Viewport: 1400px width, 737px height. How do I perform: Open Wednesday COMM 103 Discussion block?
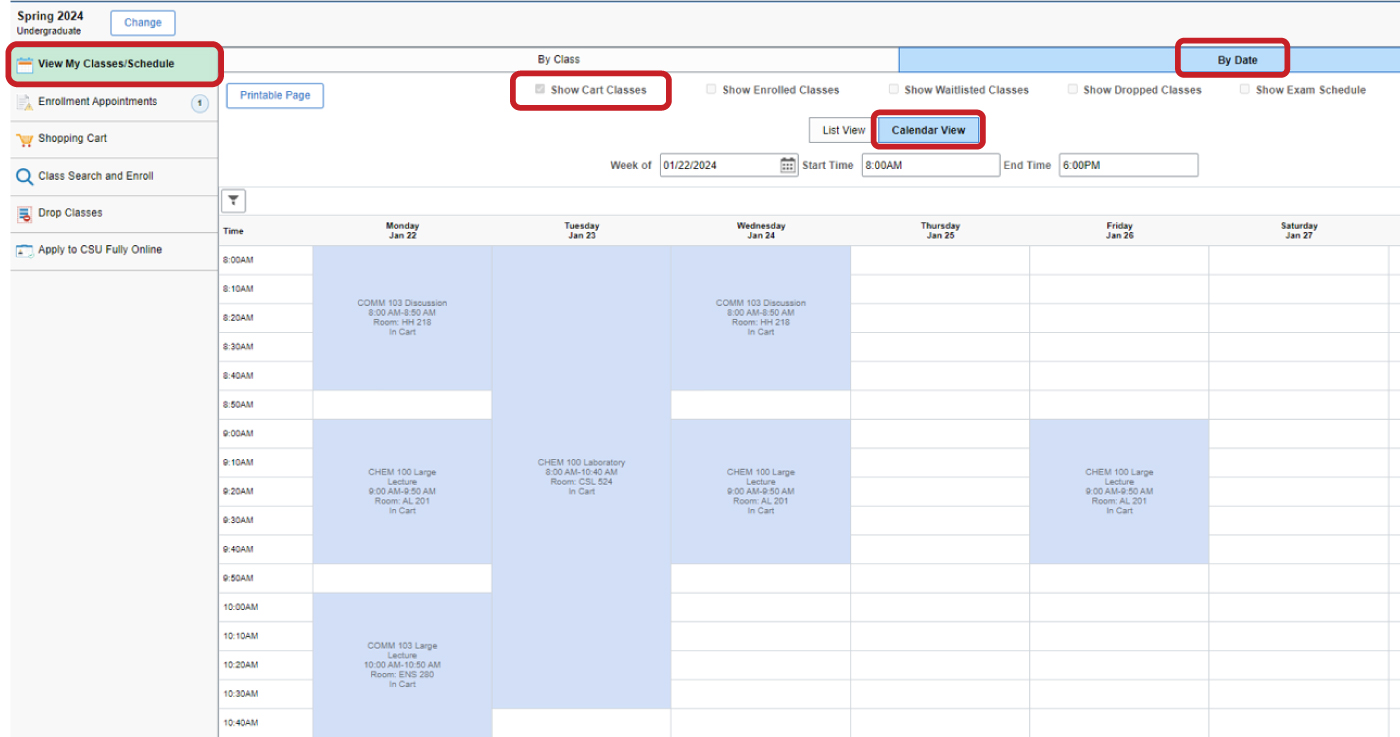tap(760, 318)
